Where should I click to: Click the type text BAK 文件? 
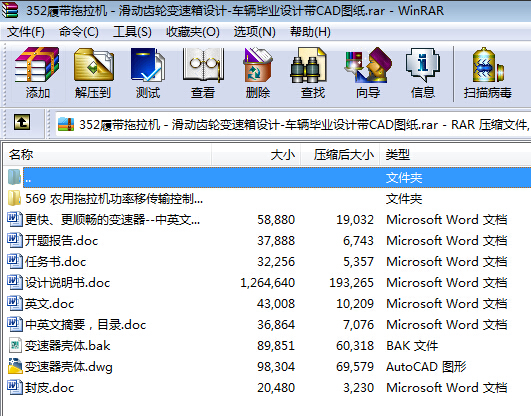coord(412,346)
